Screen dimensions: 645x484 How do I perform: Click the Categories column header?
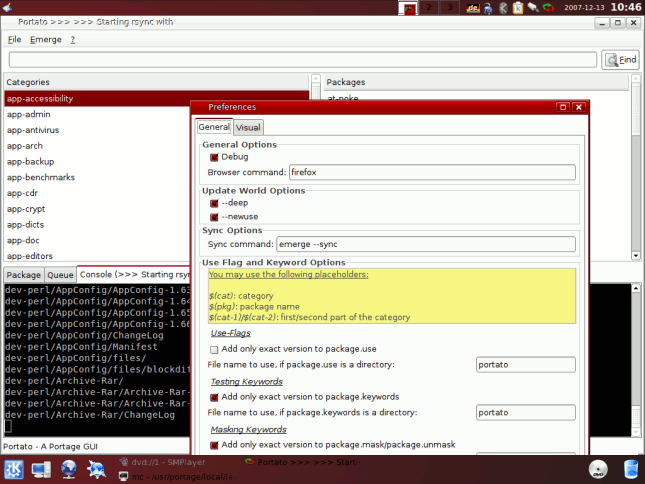tap(156, 82)
